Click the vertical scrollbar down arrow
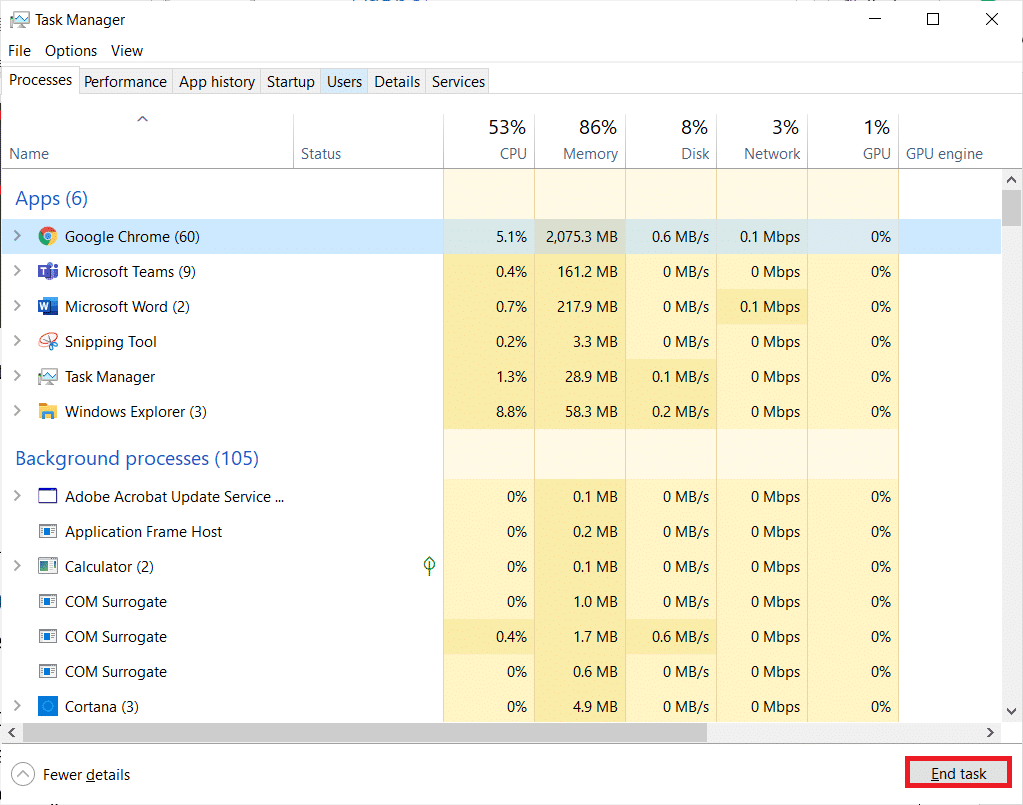 click(x=1011, y=711)
